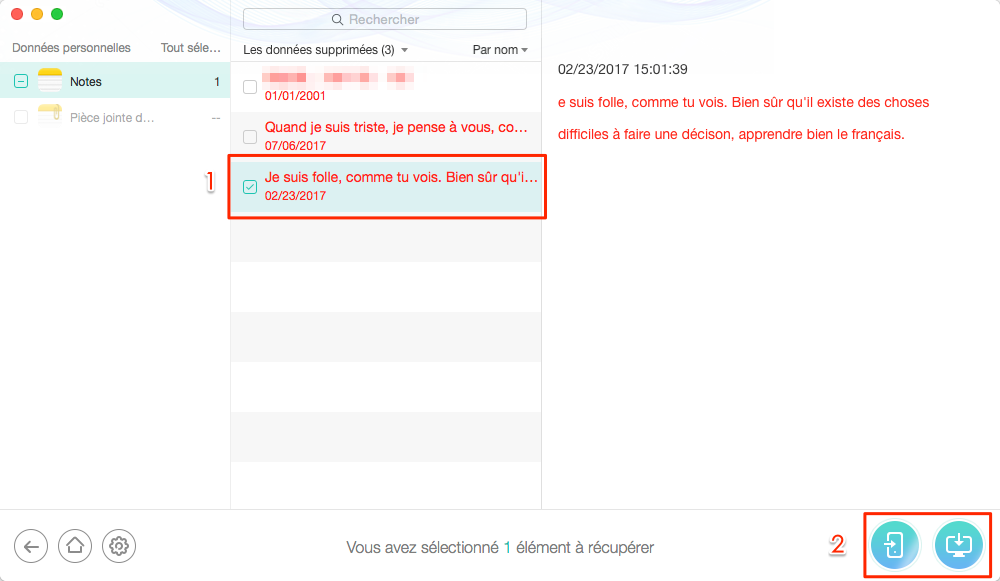Click timestamp '02/23/2017 15:01:39' in preview

622,69
